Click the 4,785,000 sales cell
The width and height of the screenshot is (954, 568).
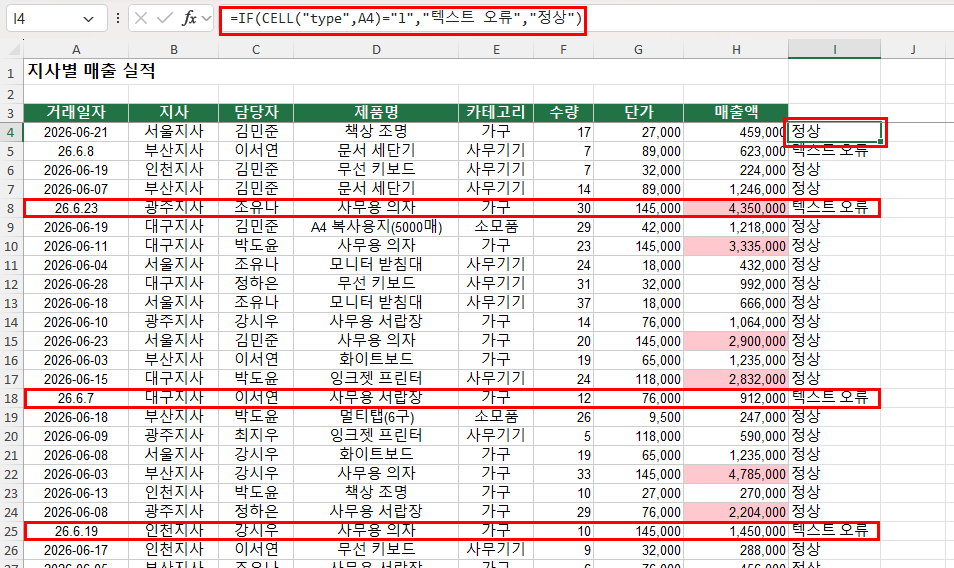pyautogui.click(x=736, y=474)
